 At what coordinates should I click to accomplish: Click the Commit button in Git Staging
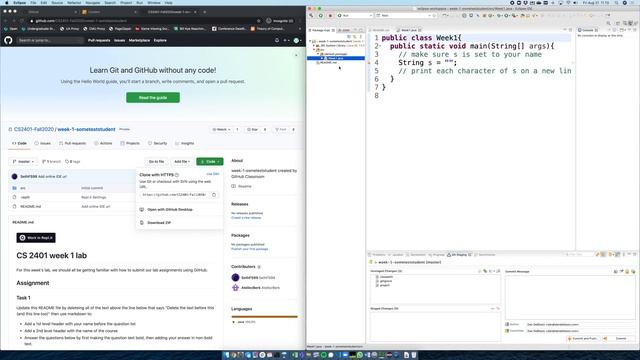pyautogui.click(x=620, y=338)
